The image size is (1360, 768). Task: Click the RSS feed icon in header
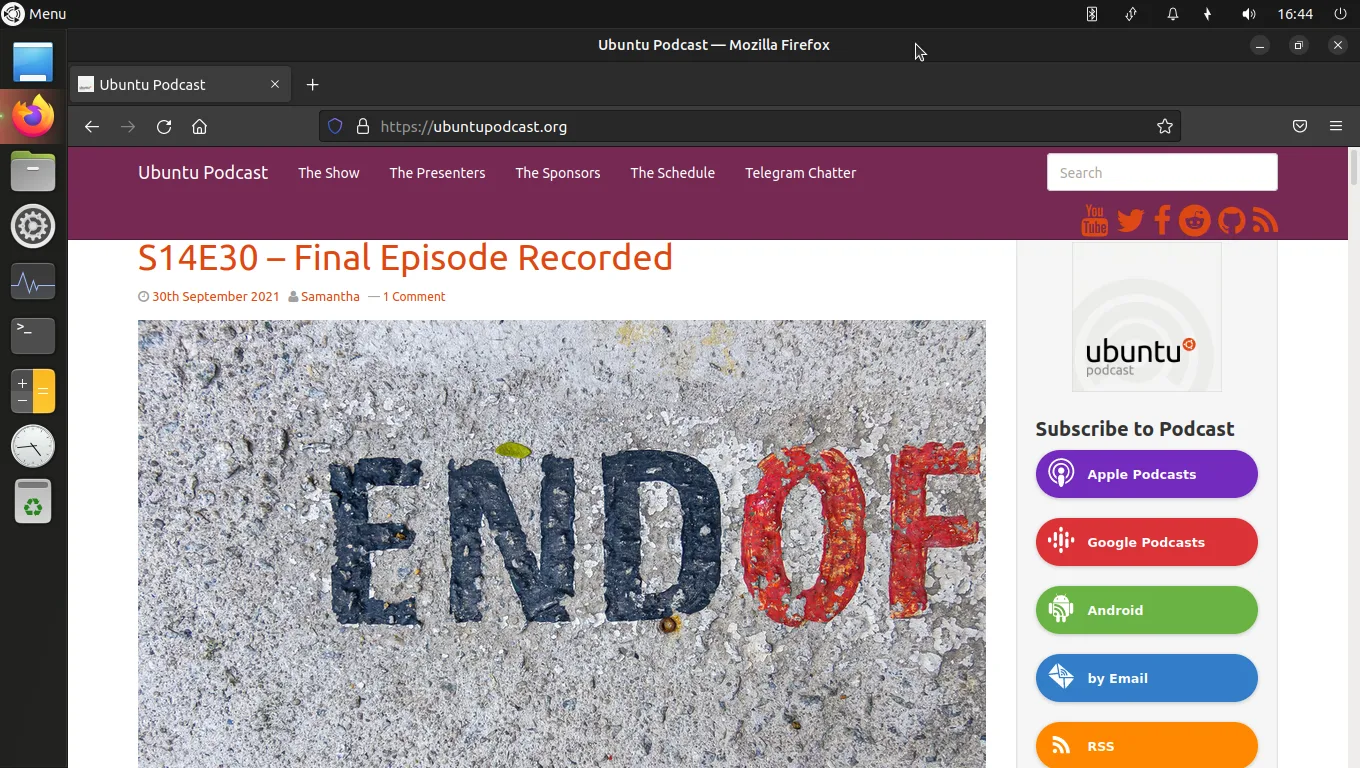[x=1265, y=220]
